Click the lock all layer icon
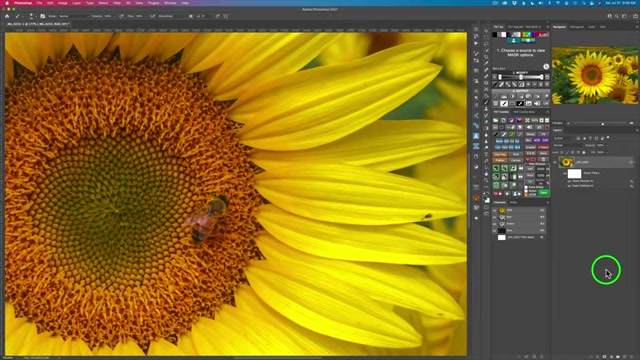The width and height of the screenshot is (640, 360). (x=584, y=152)
